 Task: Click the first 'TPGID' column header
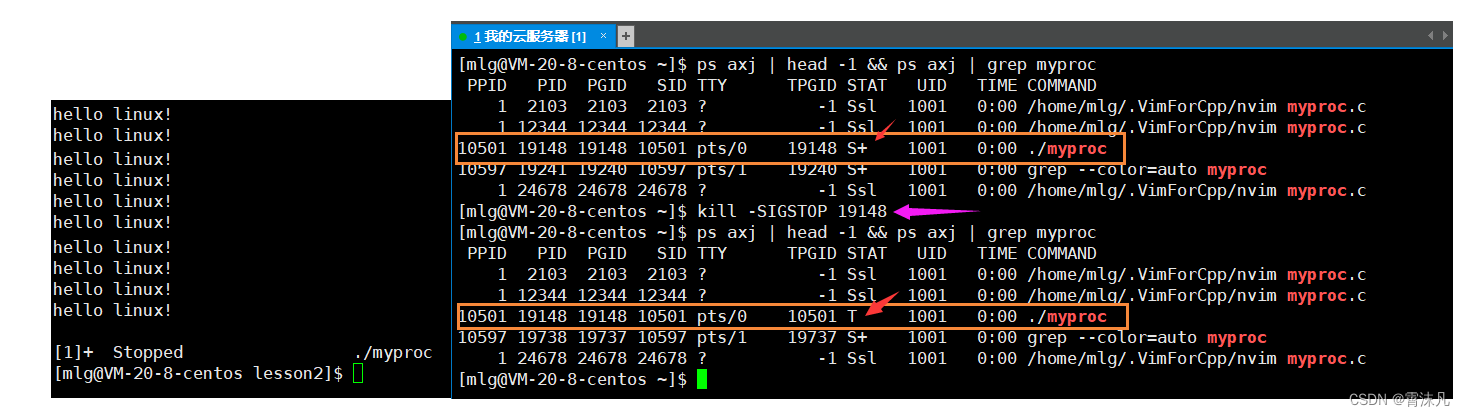pos(812,85)
